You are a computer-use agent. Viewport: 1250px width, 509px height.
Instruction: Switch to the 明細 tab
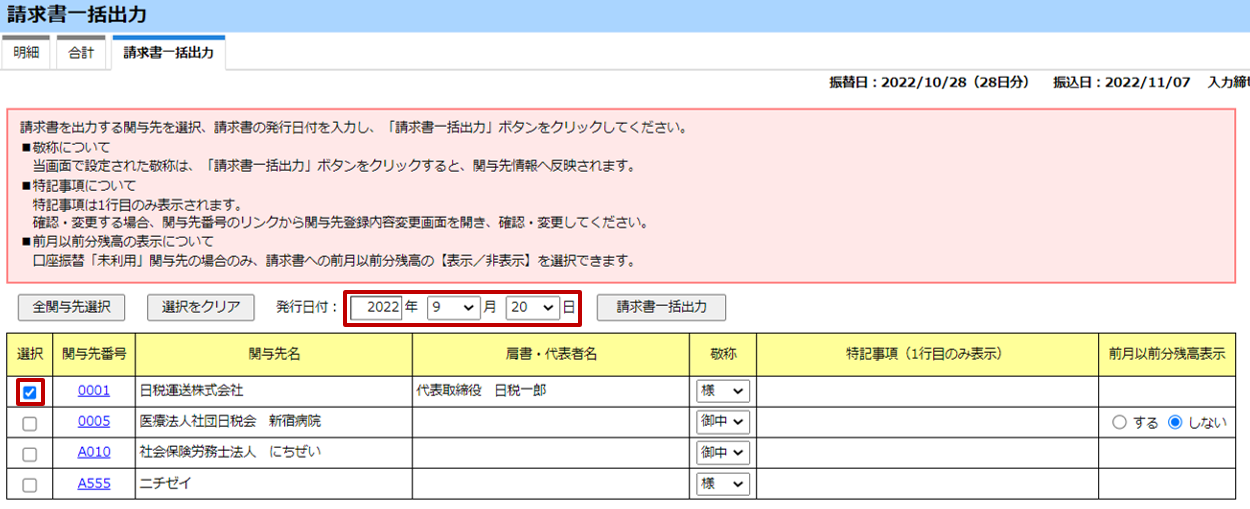[x=26, y=53]
